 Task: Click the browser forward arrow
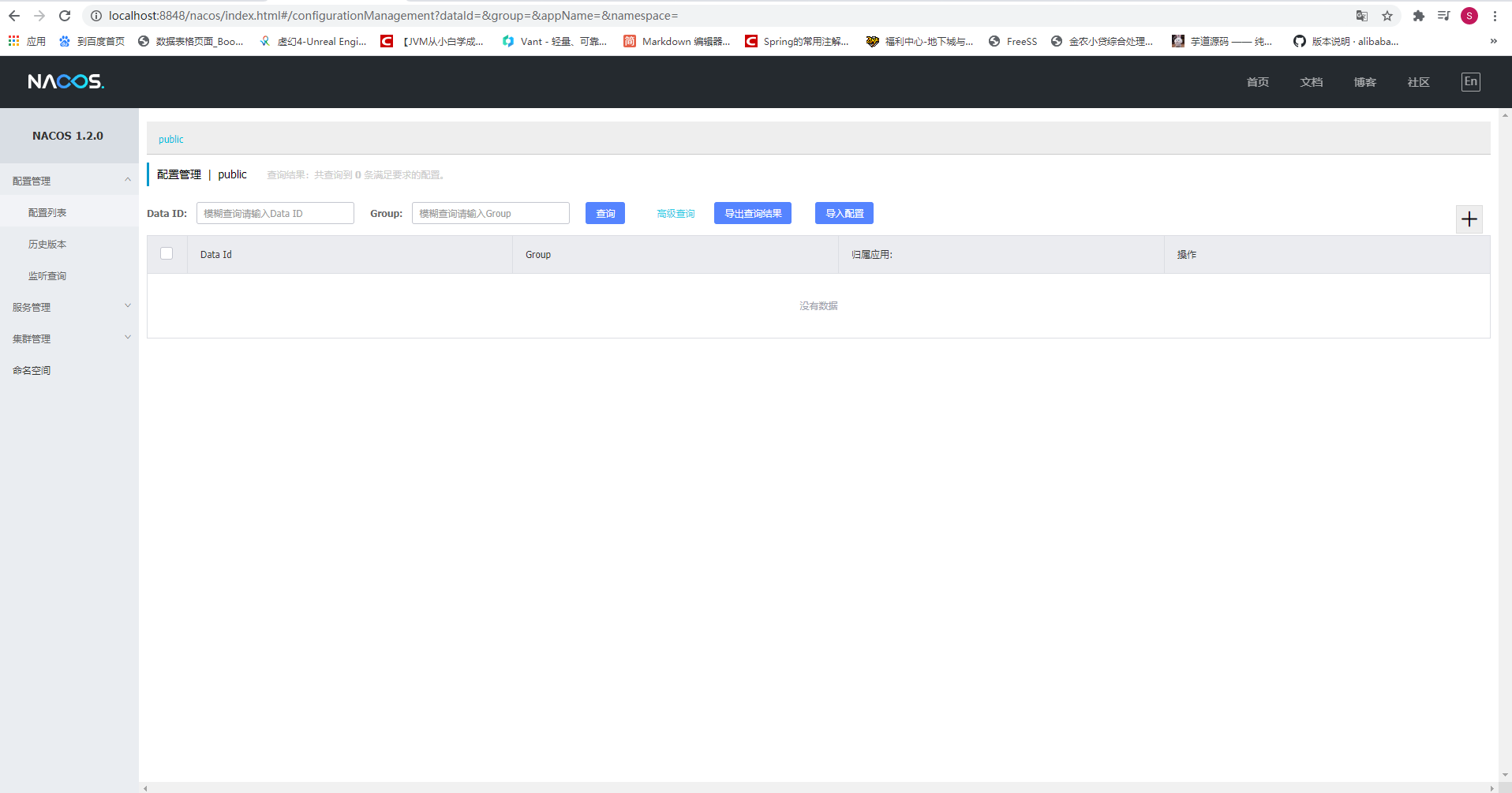tap(39, 16)
